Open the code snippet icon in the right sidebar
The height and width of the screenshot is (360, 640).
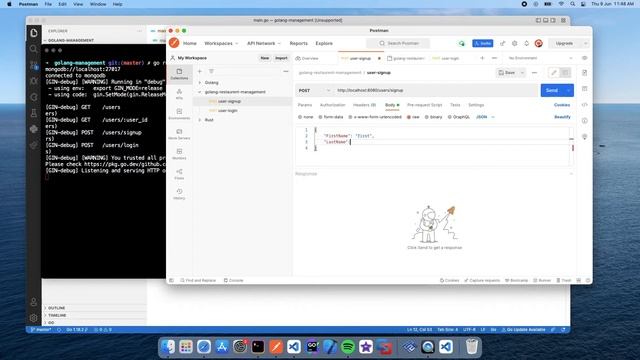584,105
